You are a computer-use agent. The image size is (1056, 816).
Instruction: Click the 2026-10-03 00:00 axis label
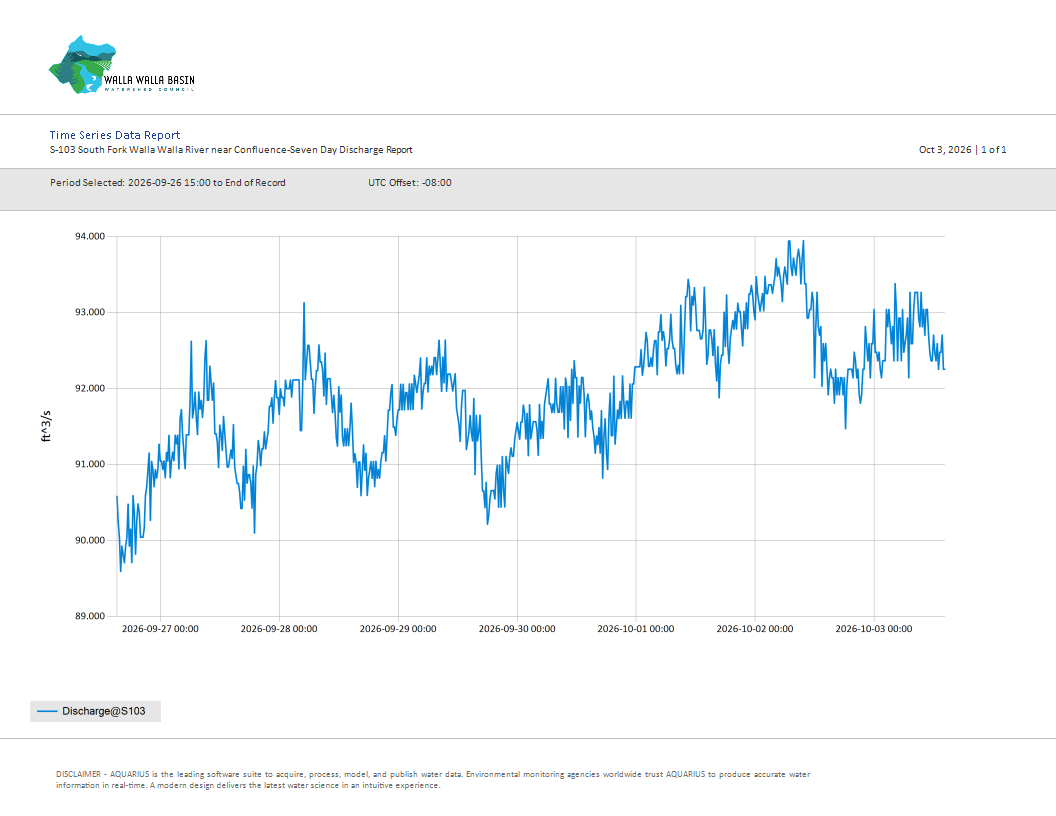874,629
